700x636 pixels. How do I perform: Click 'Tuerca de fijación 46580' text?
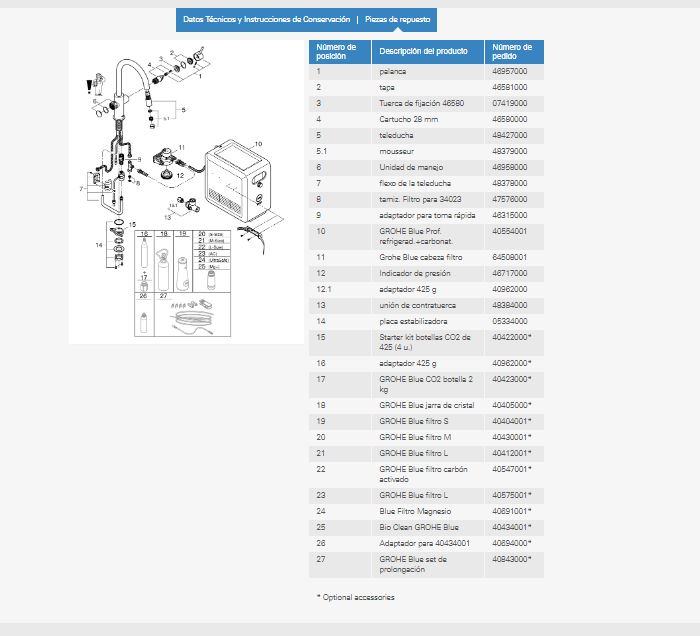(421, 104)
